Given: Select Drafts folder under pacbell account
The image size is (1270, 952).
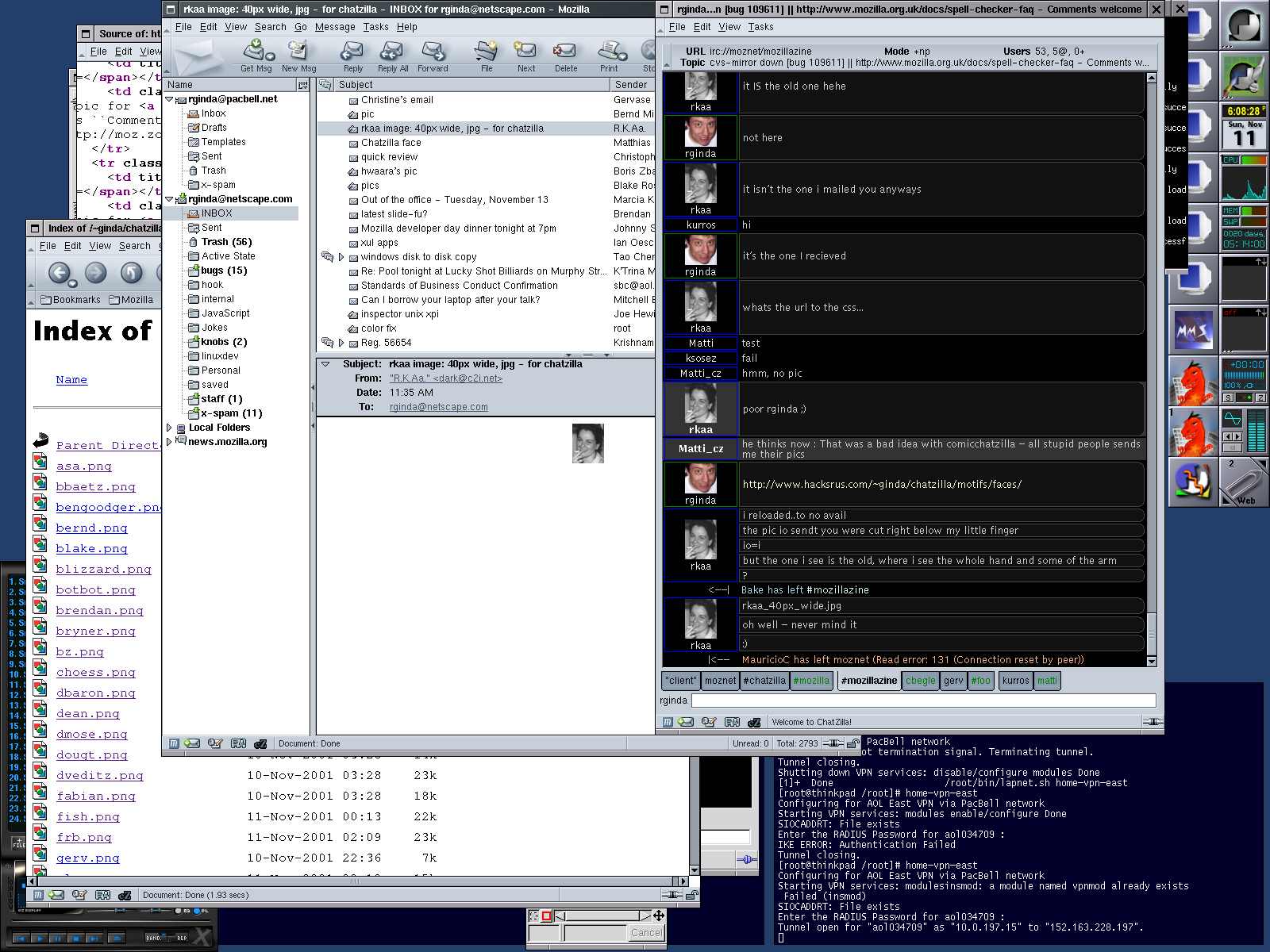Looking at the screenshot, I should pyautogui.click(x=214, y=128).
